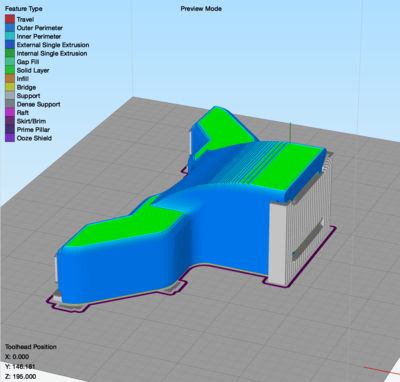Click the 'Toolhead Position' heading
Viewport: 400px width, 382px height.
[31, 347]
